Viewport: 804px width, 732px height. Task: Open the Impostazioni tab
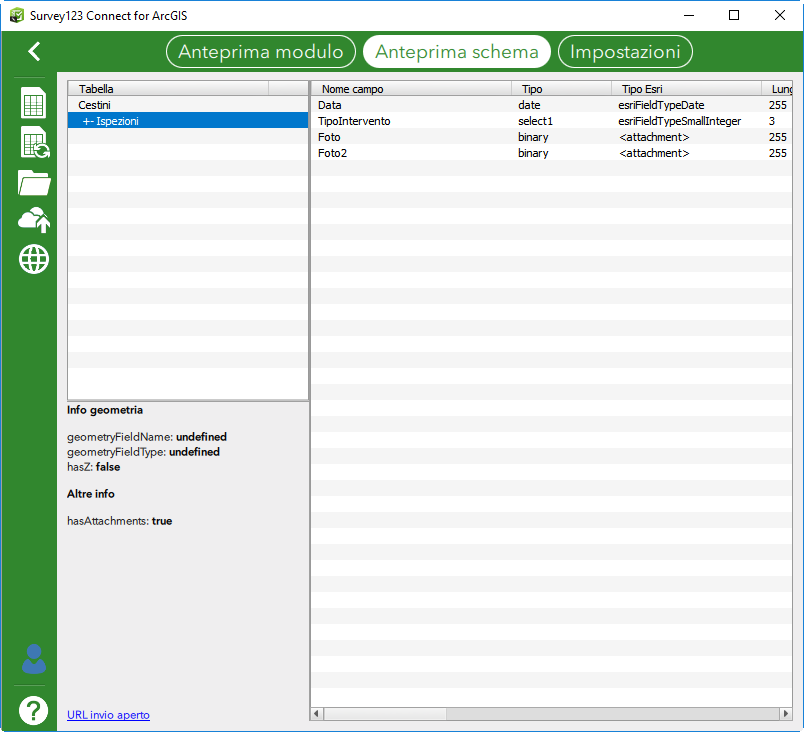[x=625, y=52]
